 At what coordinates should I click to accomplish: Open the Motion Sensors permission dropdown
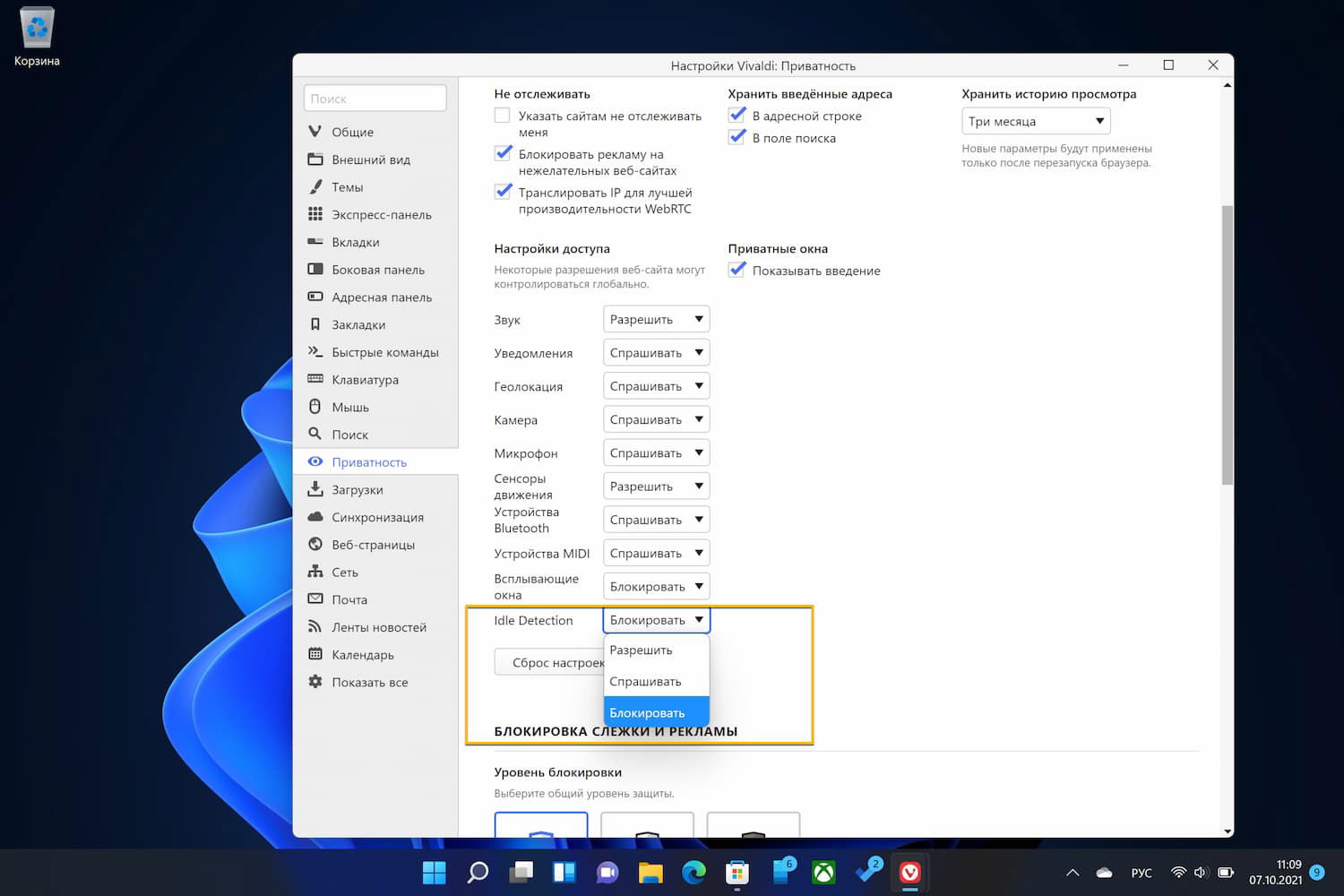coord(657,487)
